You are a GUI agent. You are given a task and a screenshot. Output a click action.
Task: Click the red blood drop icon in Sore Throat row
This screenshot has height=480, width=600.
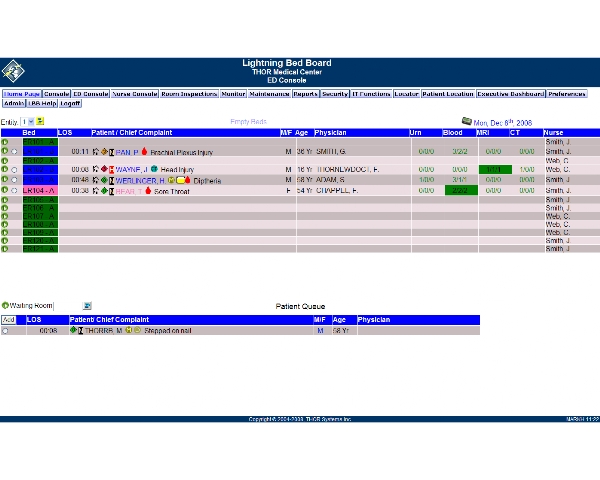[x=148, y=190]
